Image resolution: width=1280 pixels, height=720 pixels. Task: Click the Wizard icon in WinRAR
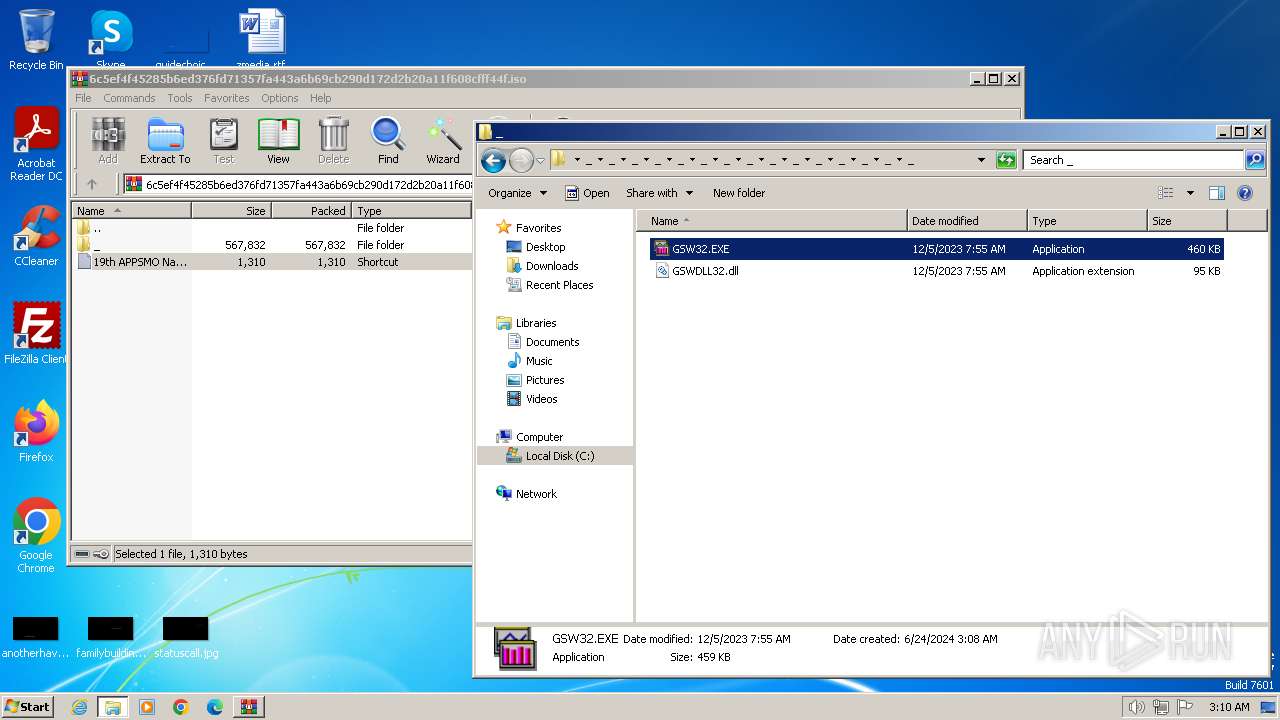(x=443, y=140)
